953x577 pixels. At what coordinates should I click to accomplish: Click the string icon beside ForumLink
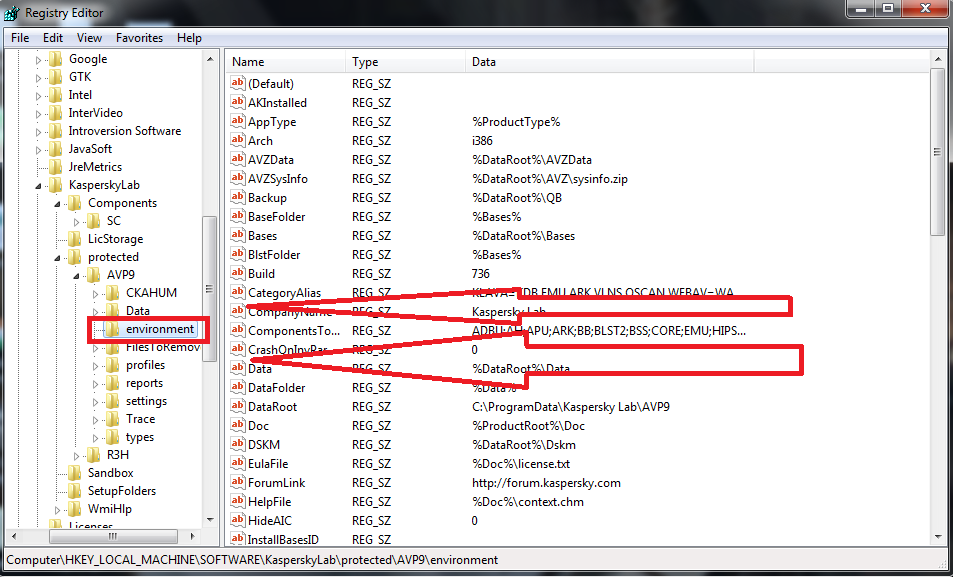tap(238, 483)
